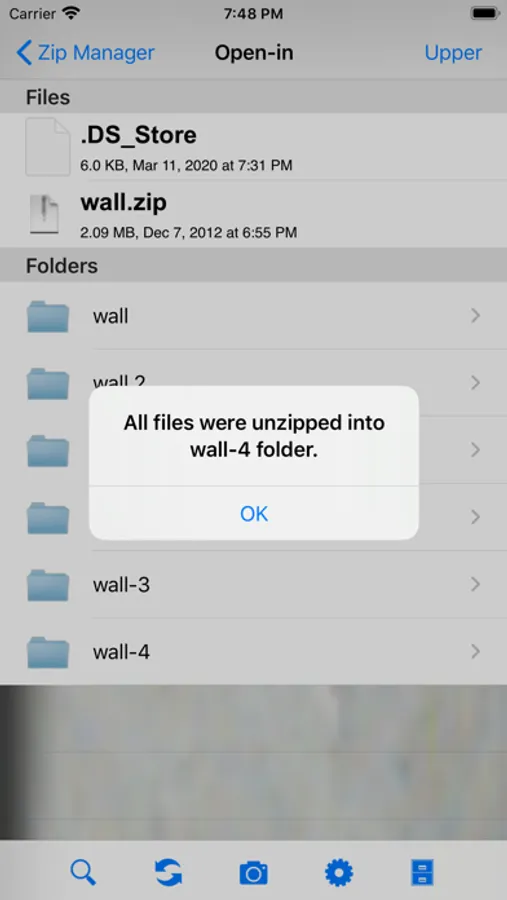Expand the wall 2 folder chevron
The height and width of the screenshot is (900, 507).
475,382
